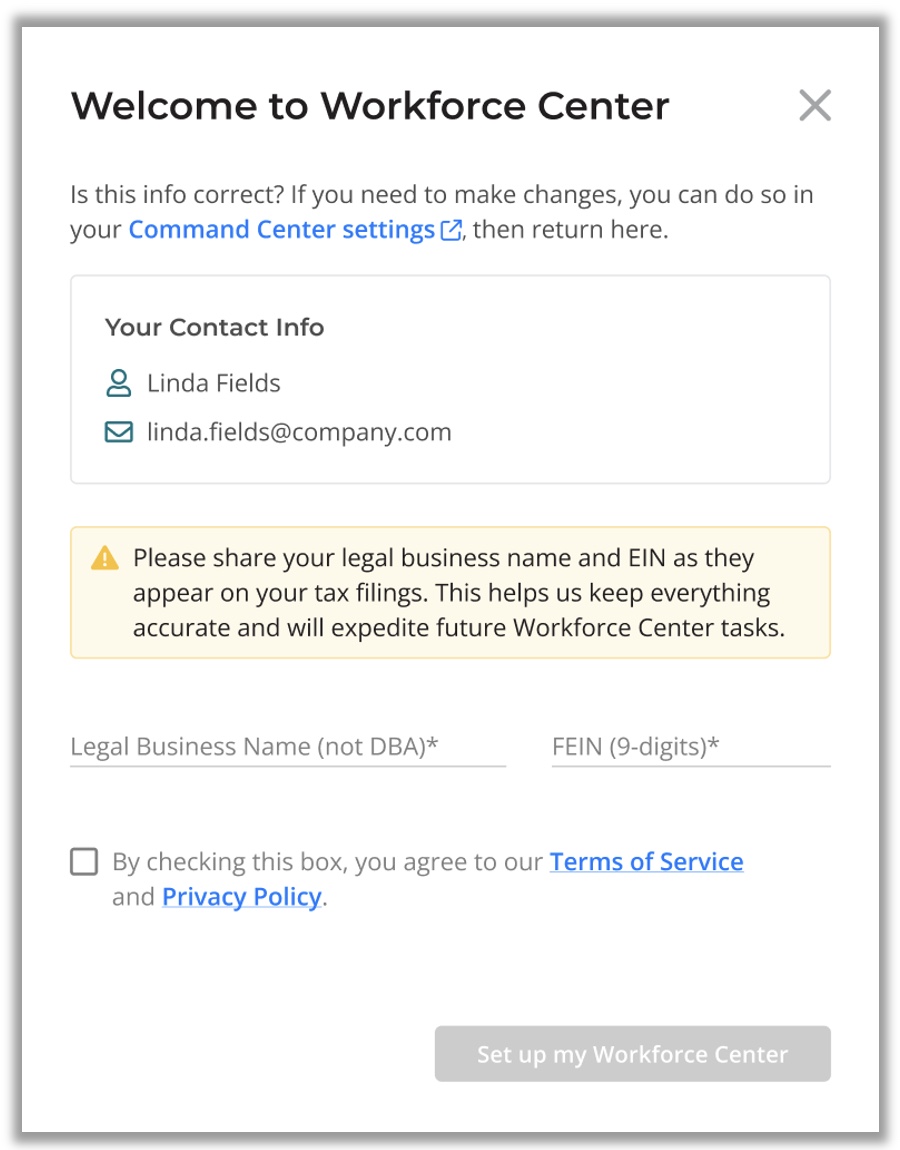Screen dimensions: 900x1150
Task: Click the linda.fields@company.com email text
Action: pyautogui.click(x=299, y=432)
